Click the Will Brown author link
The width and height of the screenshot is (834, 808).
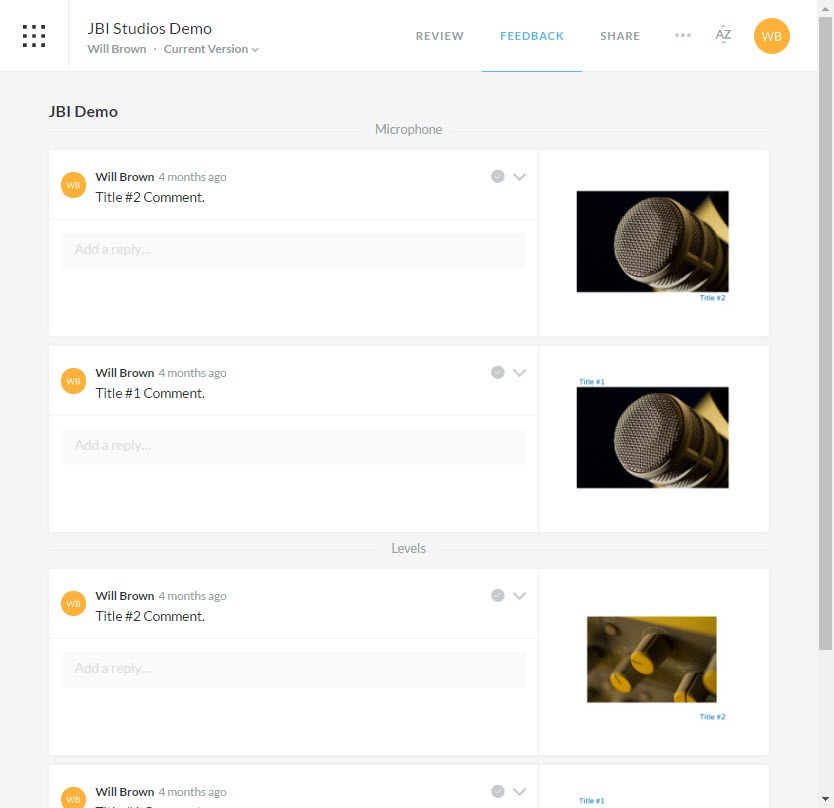pos(116,48)
